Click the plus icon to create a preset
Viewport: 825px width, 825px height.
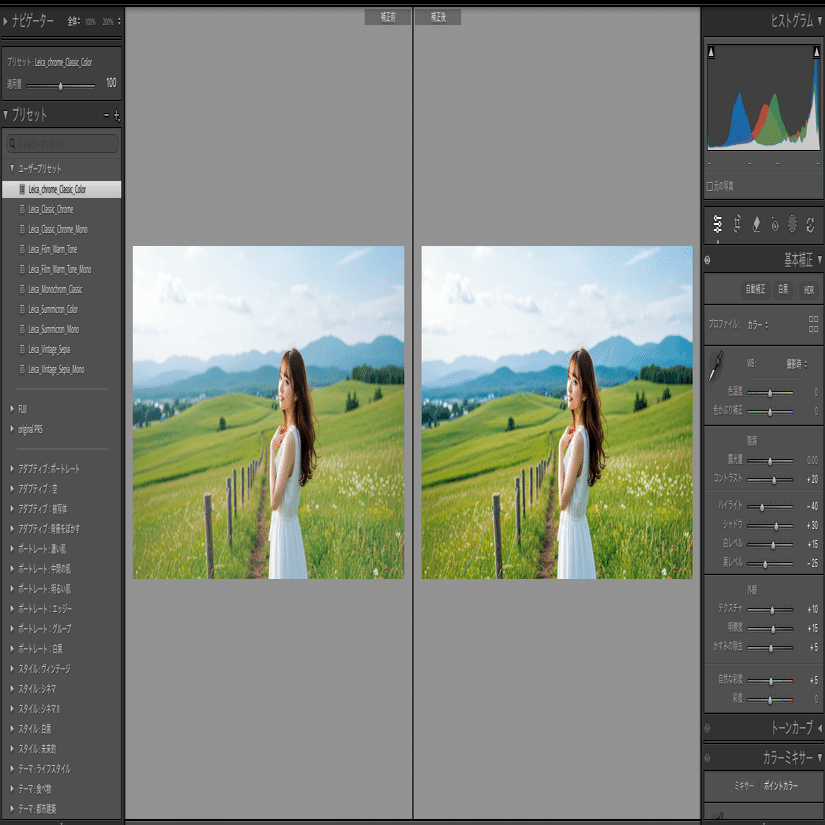coord(117,115)
